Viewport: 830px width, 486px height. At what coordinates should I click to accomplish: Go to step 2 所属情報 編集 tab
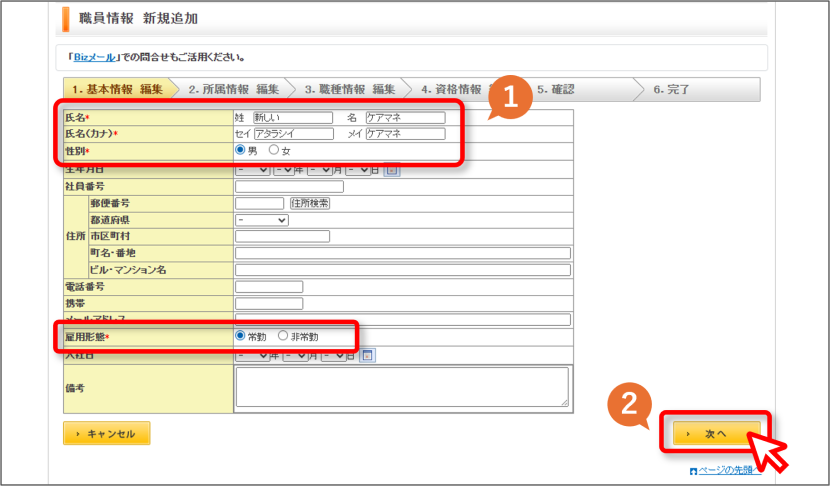(x=233, y=89)
